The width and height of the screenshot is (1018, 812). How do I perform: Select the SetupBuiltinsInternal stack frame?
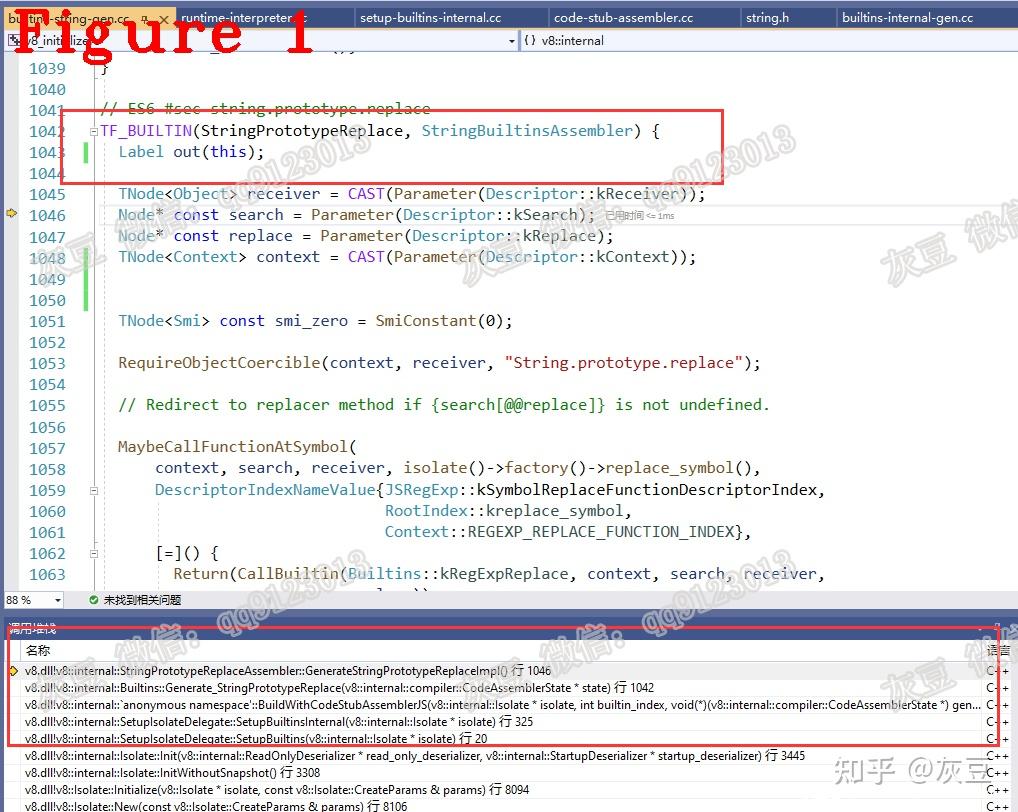pos(279,722)
